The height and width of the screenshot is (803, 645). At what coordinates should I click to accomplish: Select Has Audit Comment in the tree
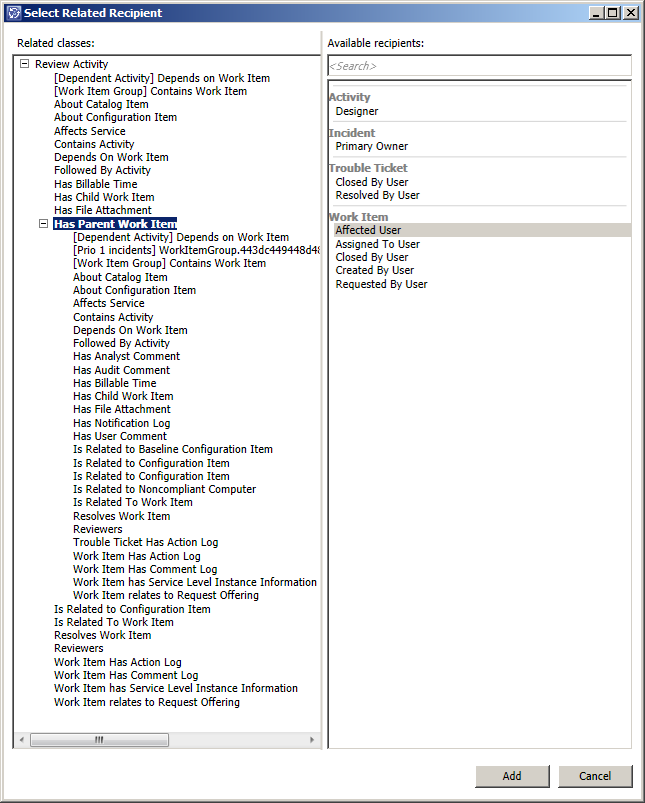[121, 370]
